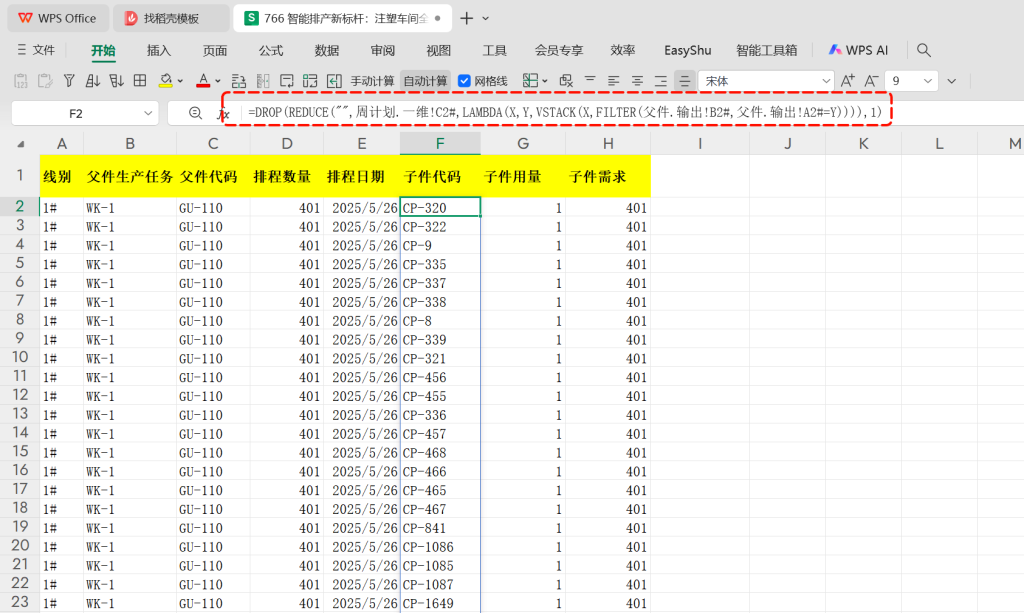
Task: Align text right
Action: click(660, 81)
